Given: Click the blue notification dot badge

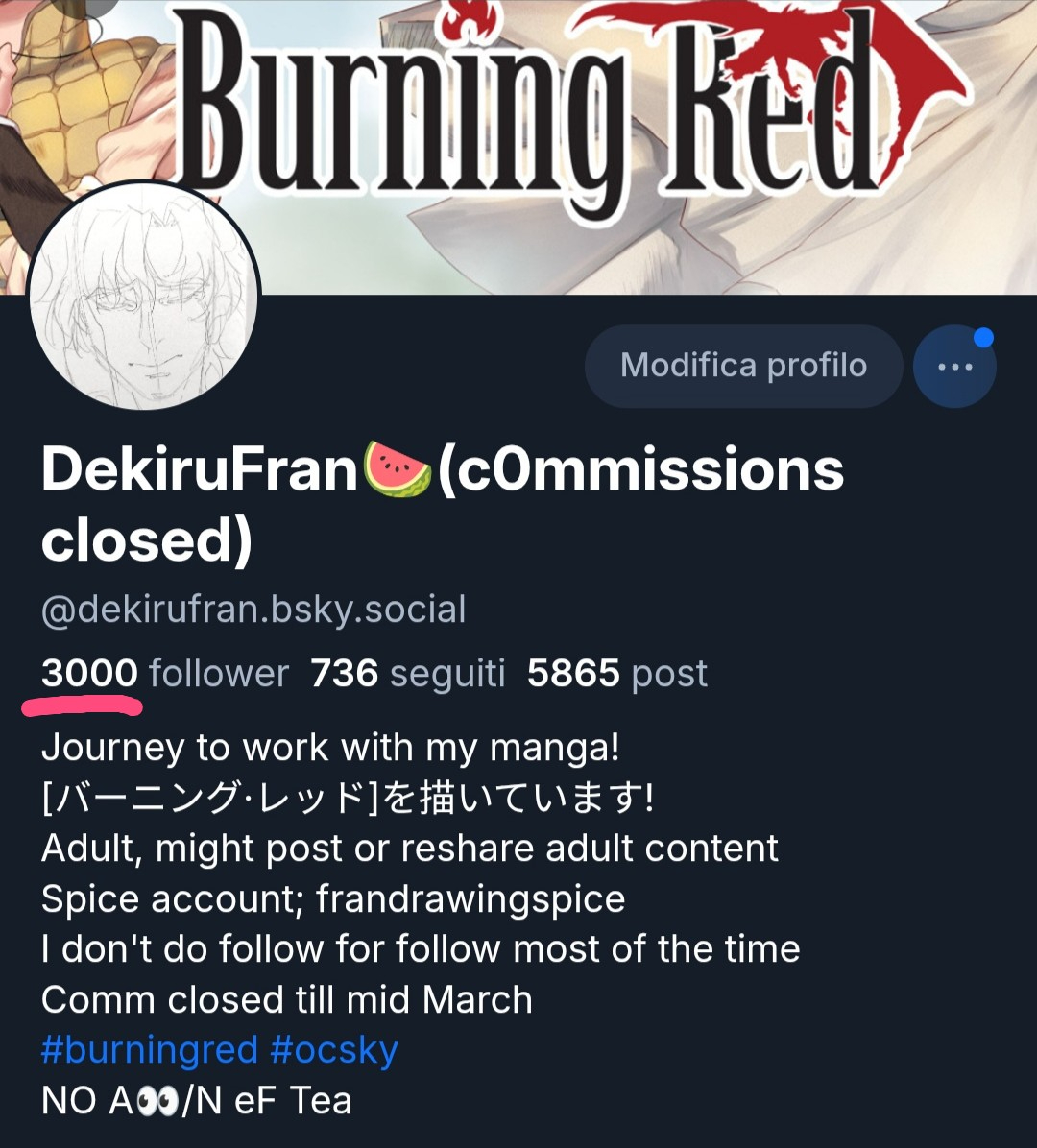Looking at the screenshot, I should 982,338.
